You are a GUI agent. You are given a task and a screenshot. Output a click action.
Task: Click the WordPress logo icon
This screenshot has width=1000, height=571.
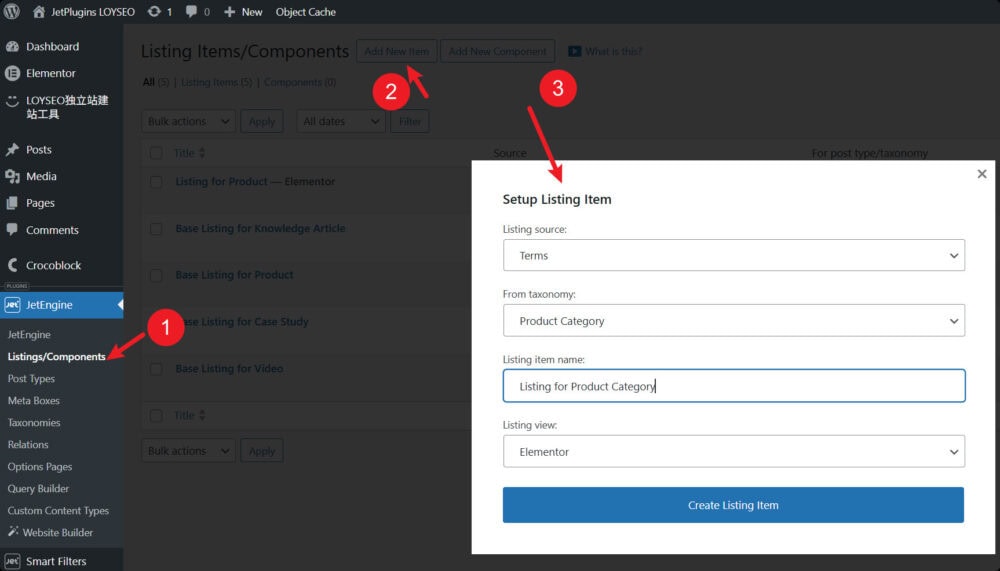coord(11,11)
